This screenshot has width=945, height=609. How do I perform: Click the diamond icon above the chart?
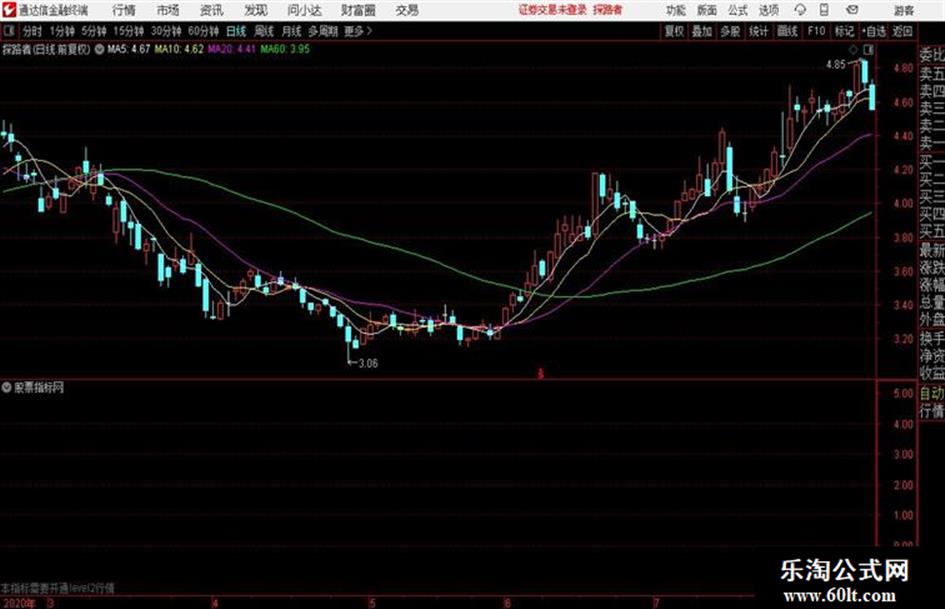[853, 49]
